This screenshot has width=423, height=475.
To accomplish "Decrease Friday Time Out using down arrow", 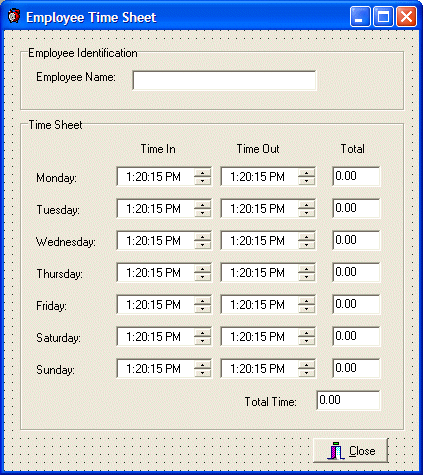I will 307,309.
